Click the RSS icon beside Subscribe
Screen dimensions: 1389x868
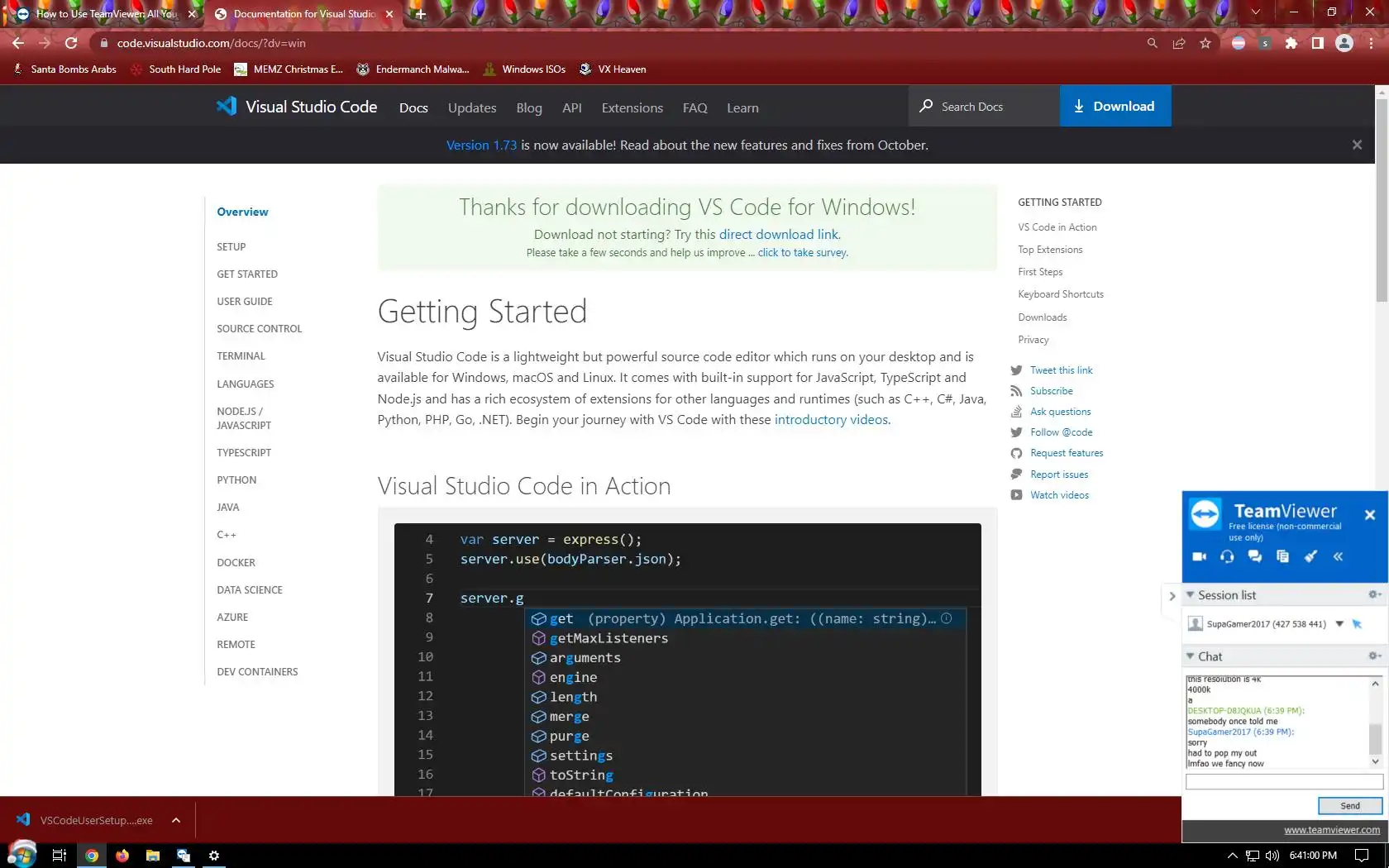click(1016, 391)
